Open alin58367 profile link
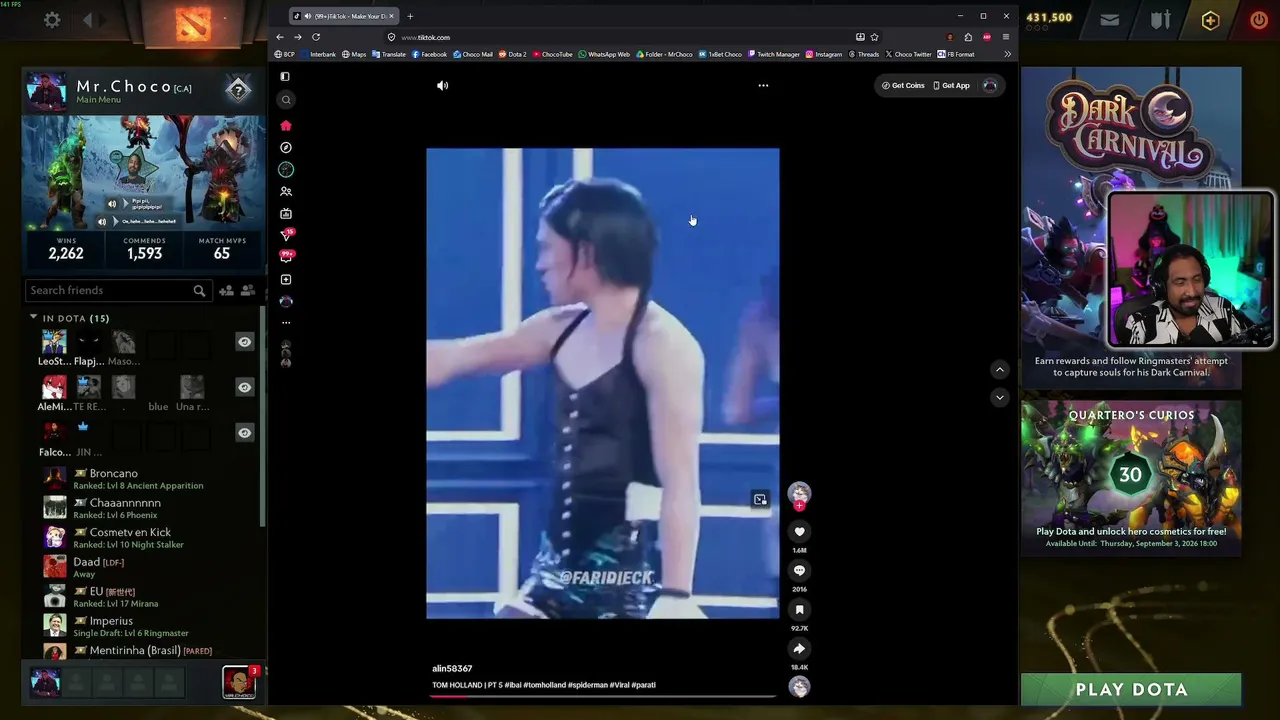1280x720 pixels. point(452,669)
